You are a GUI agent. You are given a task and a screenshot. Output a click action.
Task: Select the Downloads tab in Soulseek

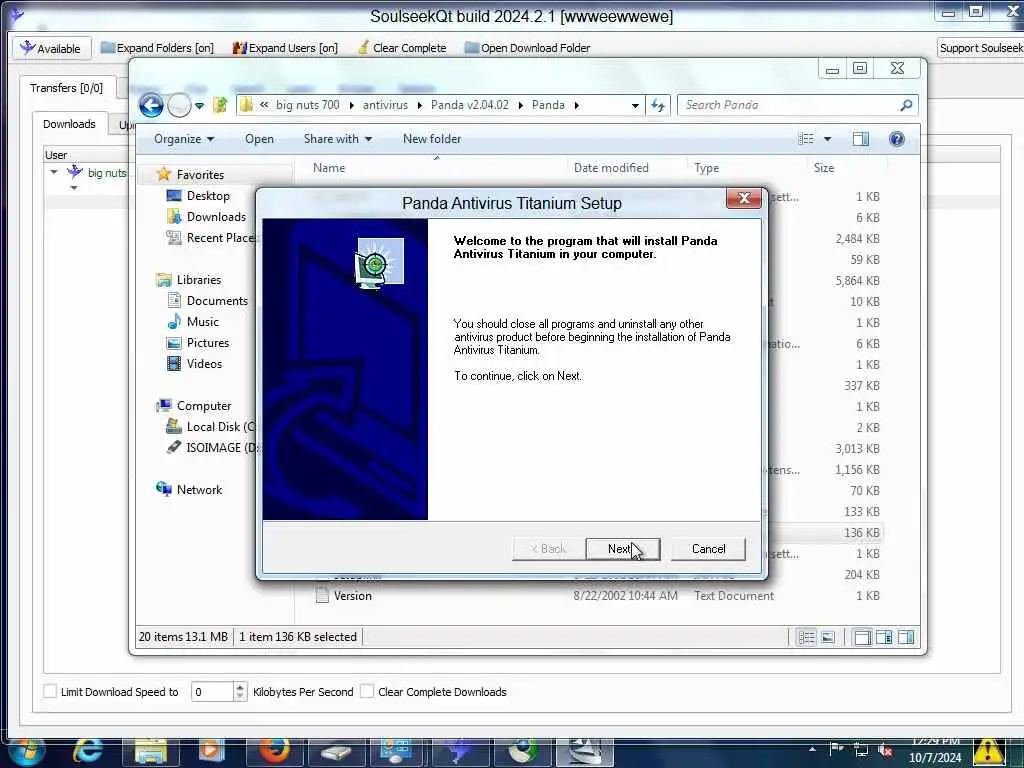point(69,123)
